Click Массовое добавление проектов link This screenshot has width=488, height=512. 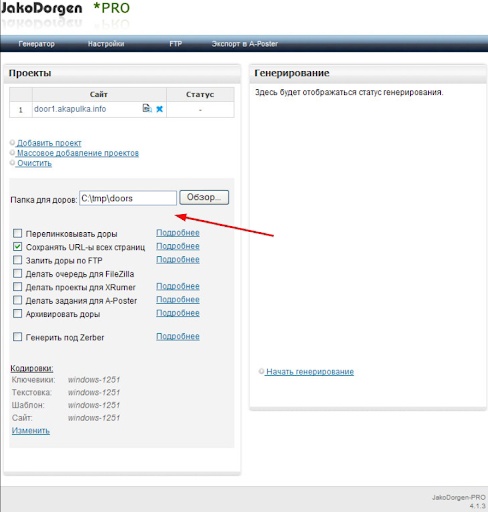(x=78, y=153)
